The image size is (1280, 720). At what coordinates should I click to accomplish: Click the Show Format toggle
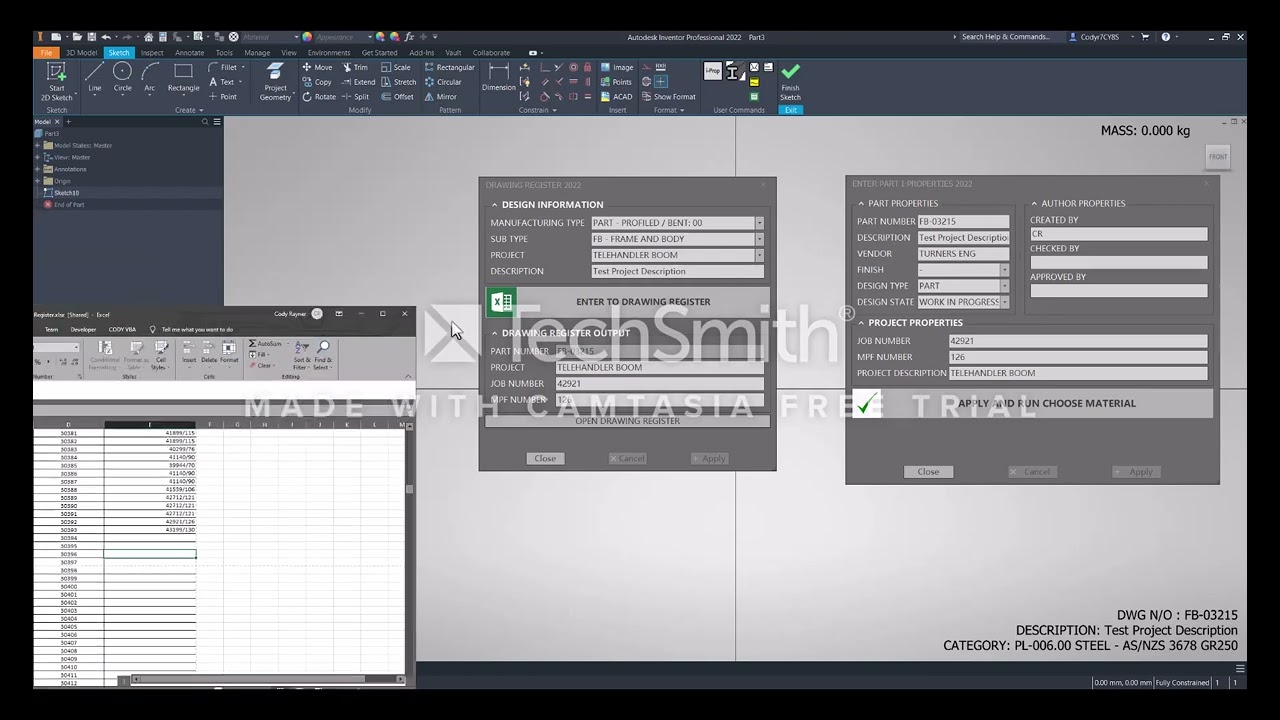(669, 97)
